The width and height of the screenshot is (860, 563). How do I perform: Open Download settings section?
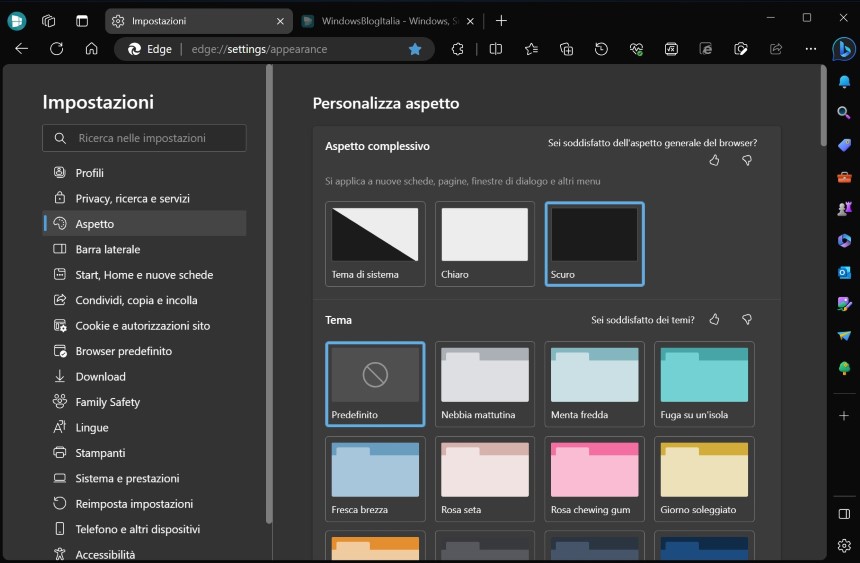point(144,376)
